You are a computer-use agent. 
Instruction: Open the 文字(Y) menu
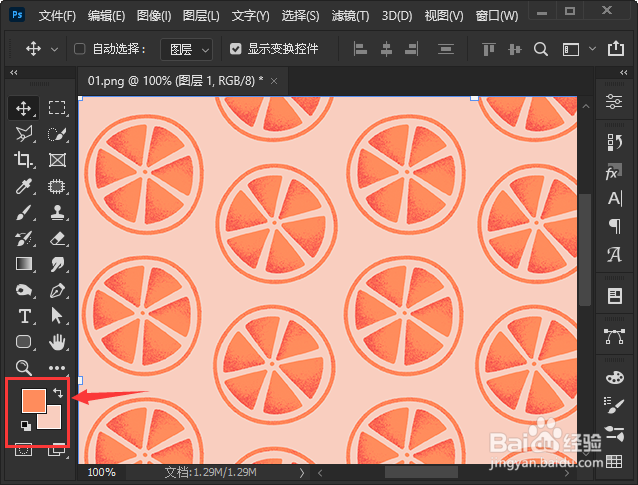(251, 16)
